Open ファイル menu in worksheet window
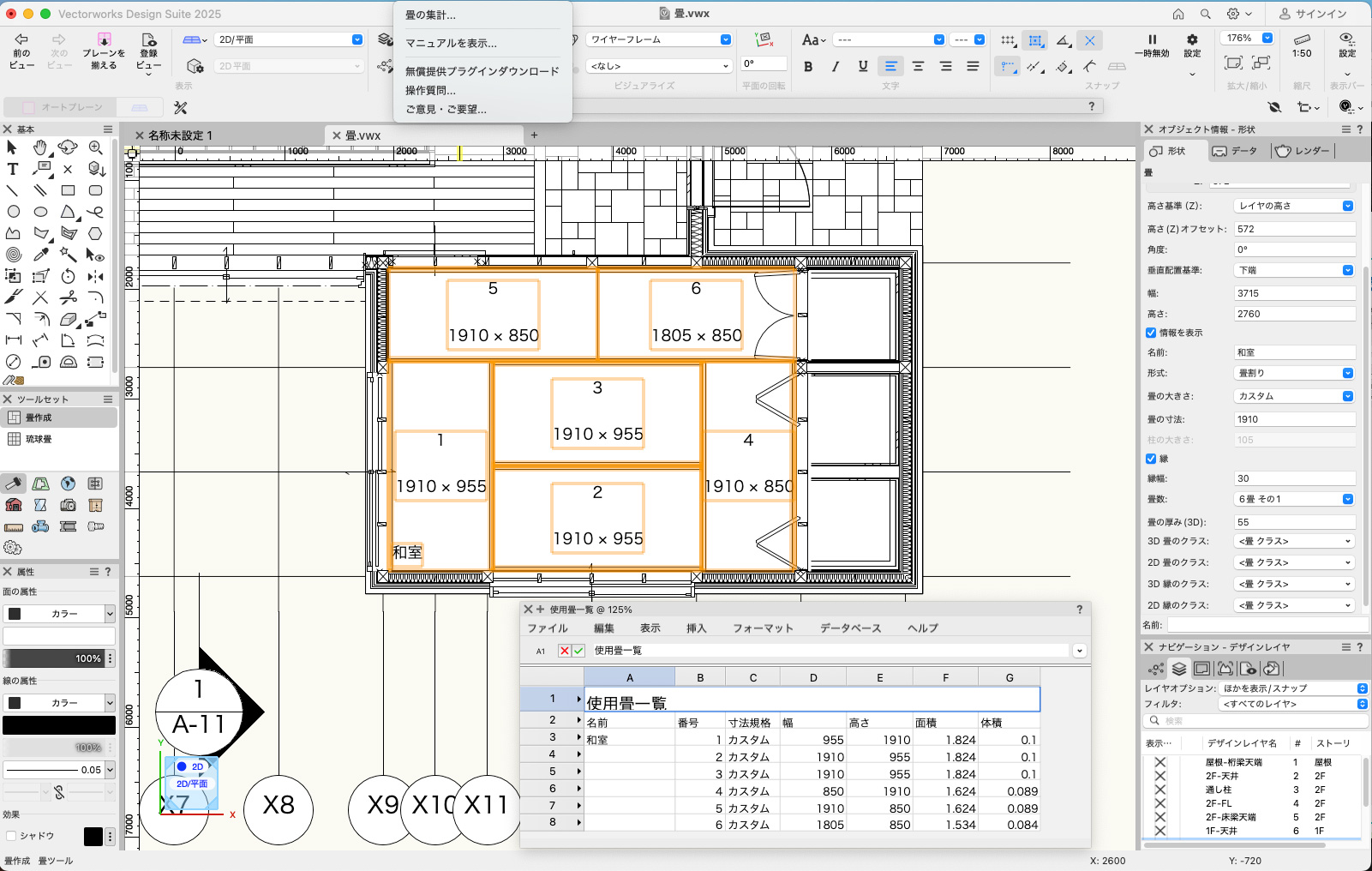 [548, 628]
